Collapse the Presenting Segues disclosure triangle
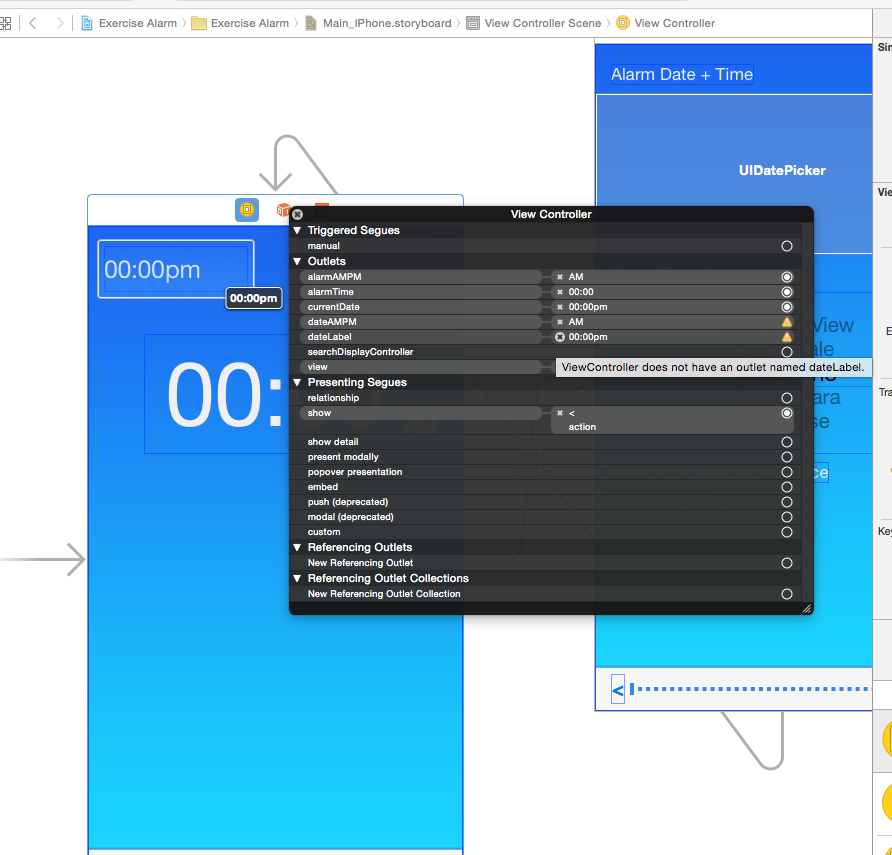Viewport: 892px width, 855px height. [x=297, y=382]
